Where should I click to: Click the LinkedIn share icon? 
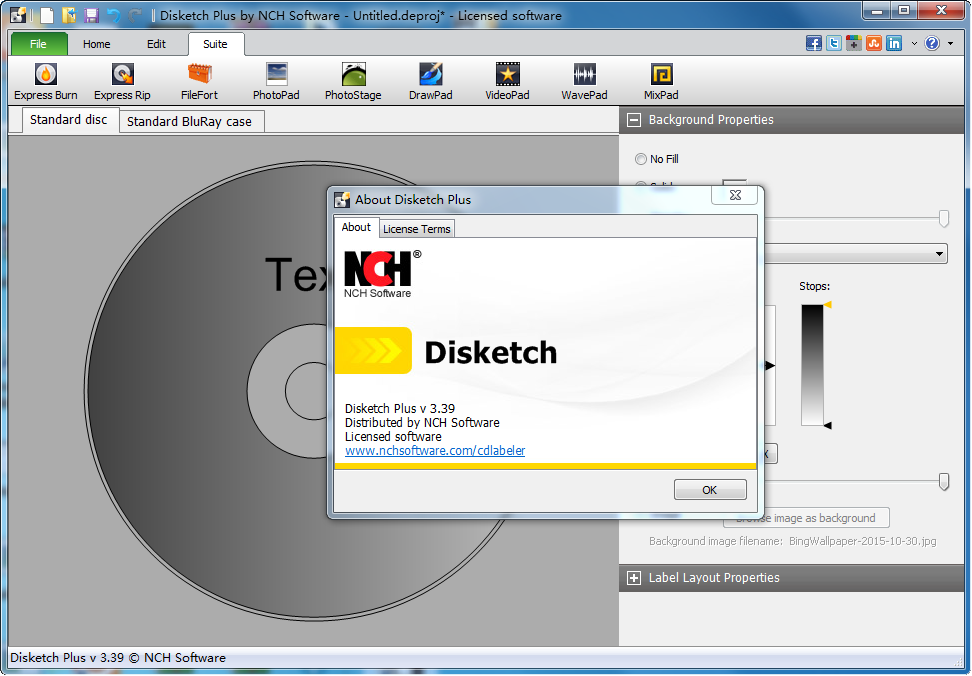[x=894, y=43]
